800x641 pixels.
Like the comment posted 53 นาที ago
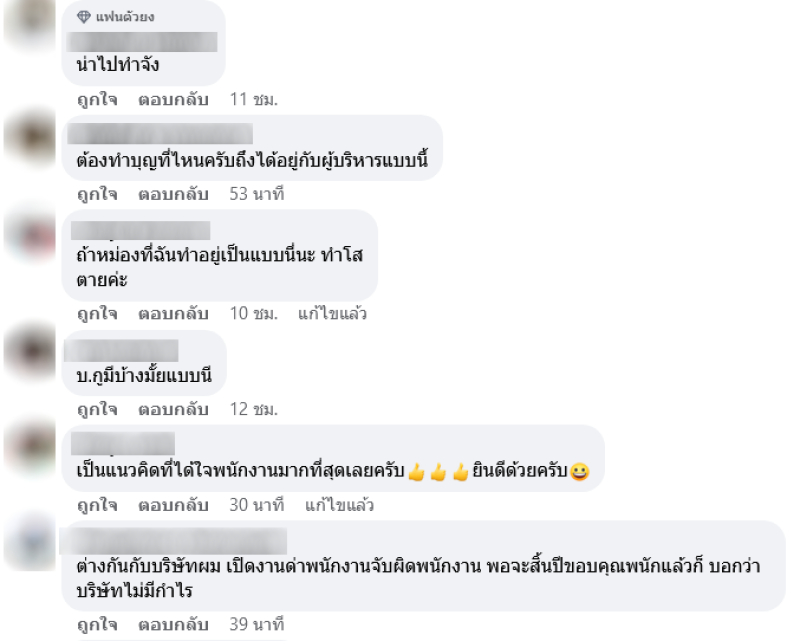click(97, 194)
